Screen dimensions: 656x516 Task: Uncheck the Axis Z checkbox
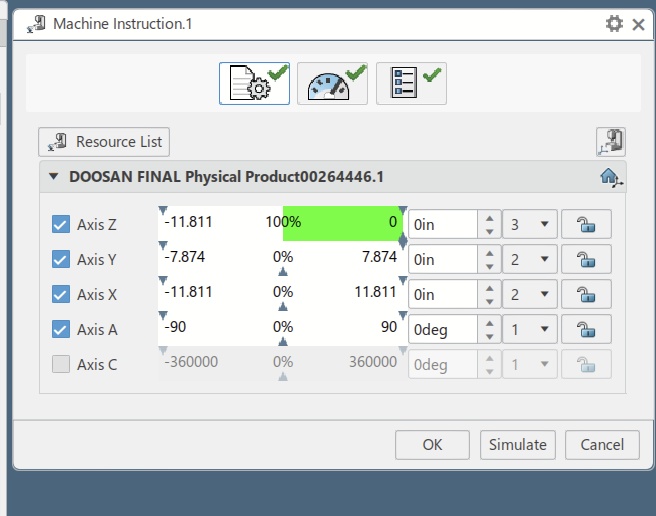coord(61,224)
